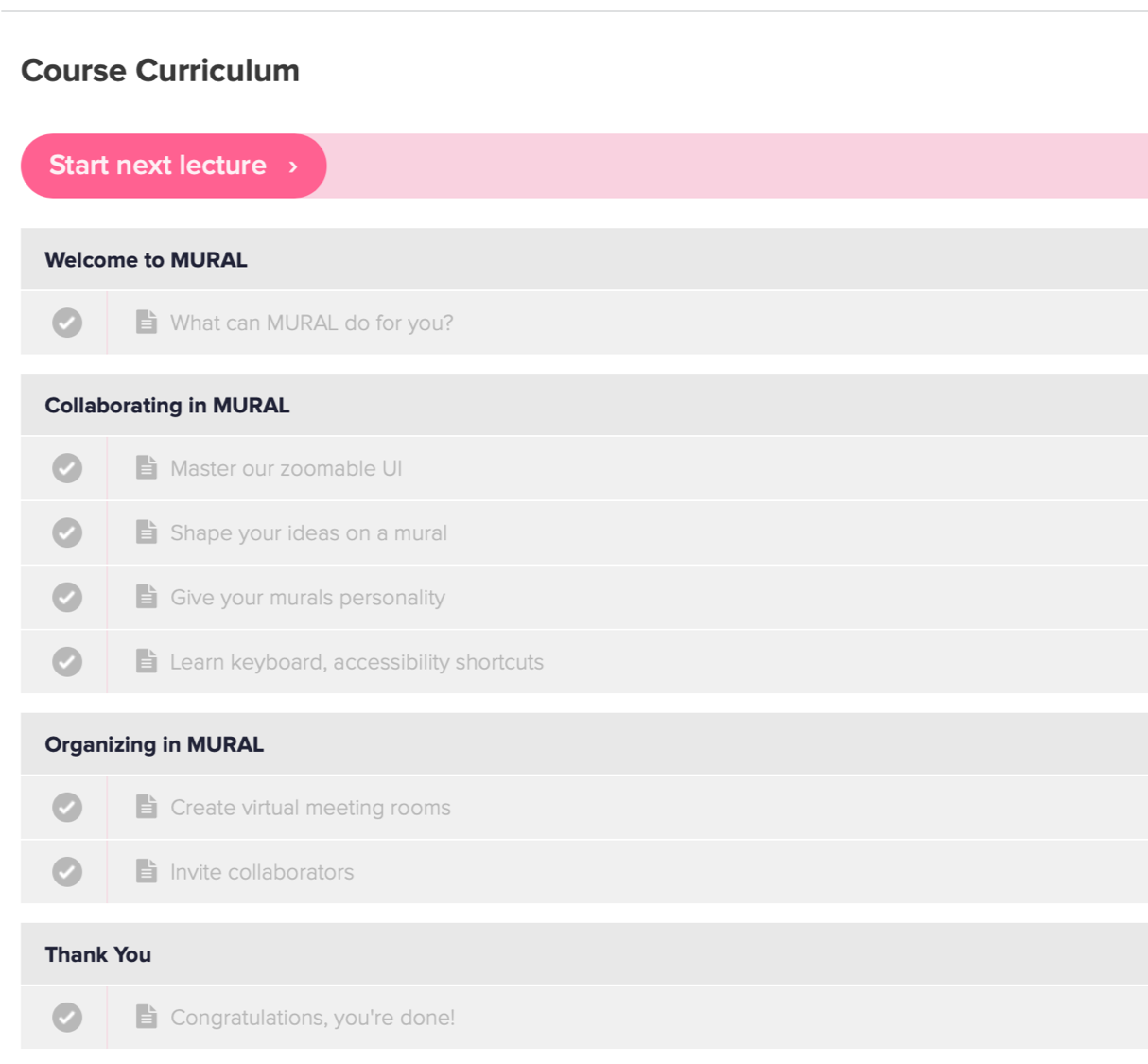Screen dimensions: 1148x1064
Task: Click the light pink course progress bar
Action: pos(738,166)
